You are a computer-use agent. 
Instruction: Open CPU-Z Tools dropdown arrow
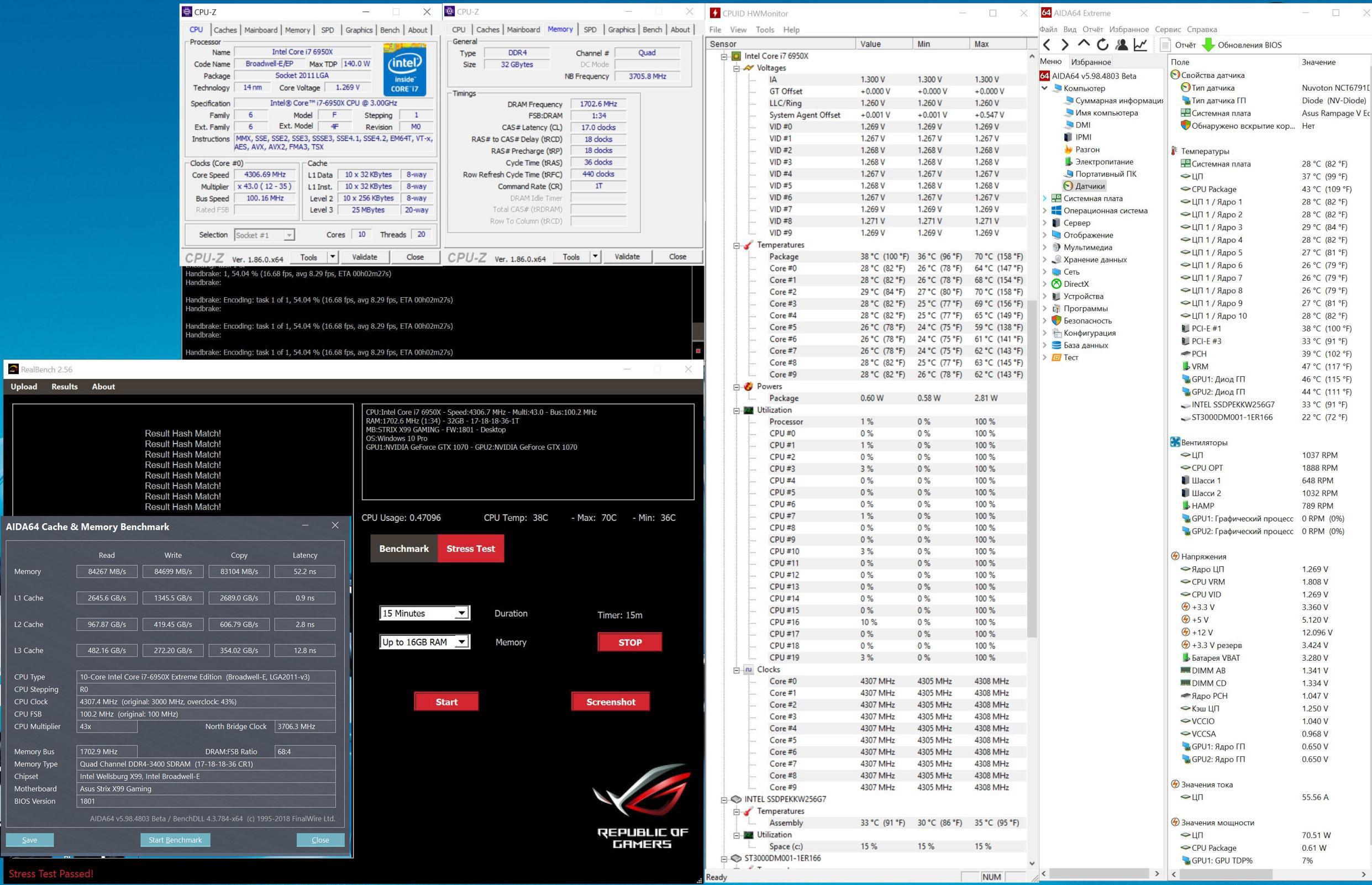point(332,257)
